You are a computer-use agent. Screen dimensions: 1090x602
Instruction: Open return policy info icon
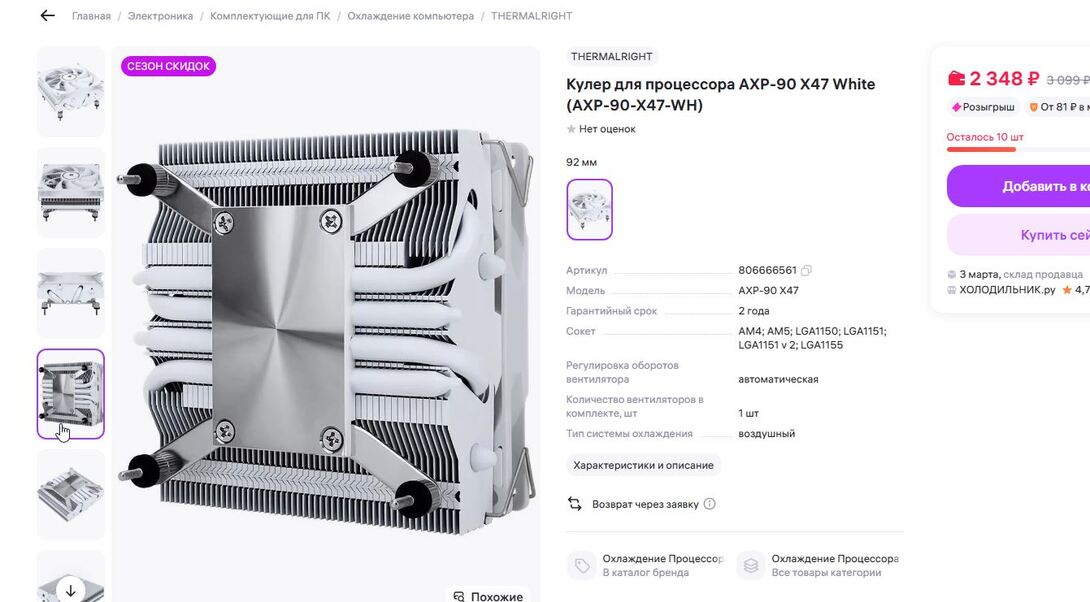[x=709, y=504]
